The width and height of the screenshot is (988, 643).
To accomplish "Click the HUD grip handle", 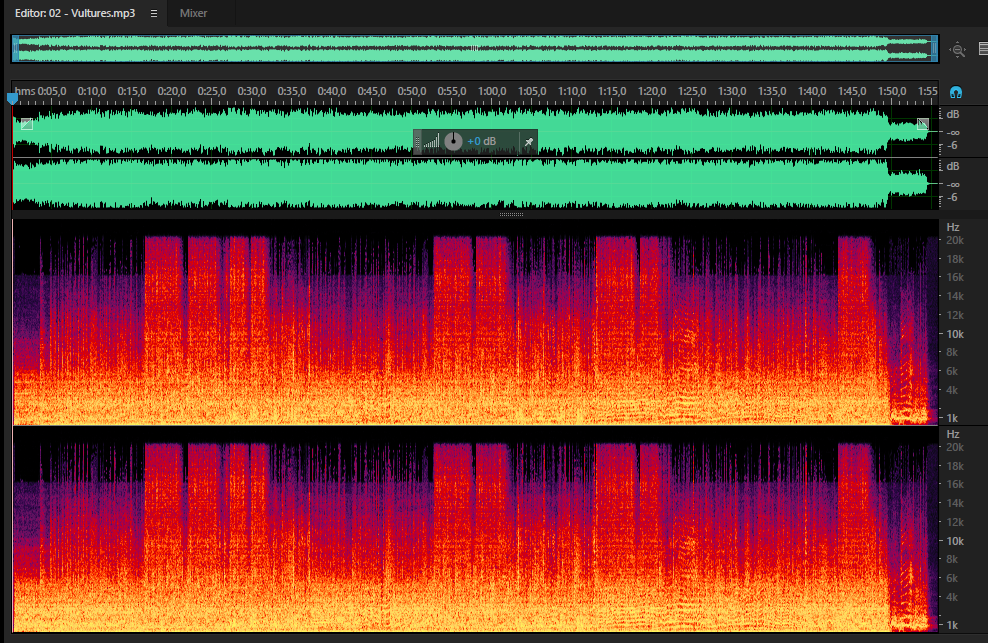I will pos(417,142).
